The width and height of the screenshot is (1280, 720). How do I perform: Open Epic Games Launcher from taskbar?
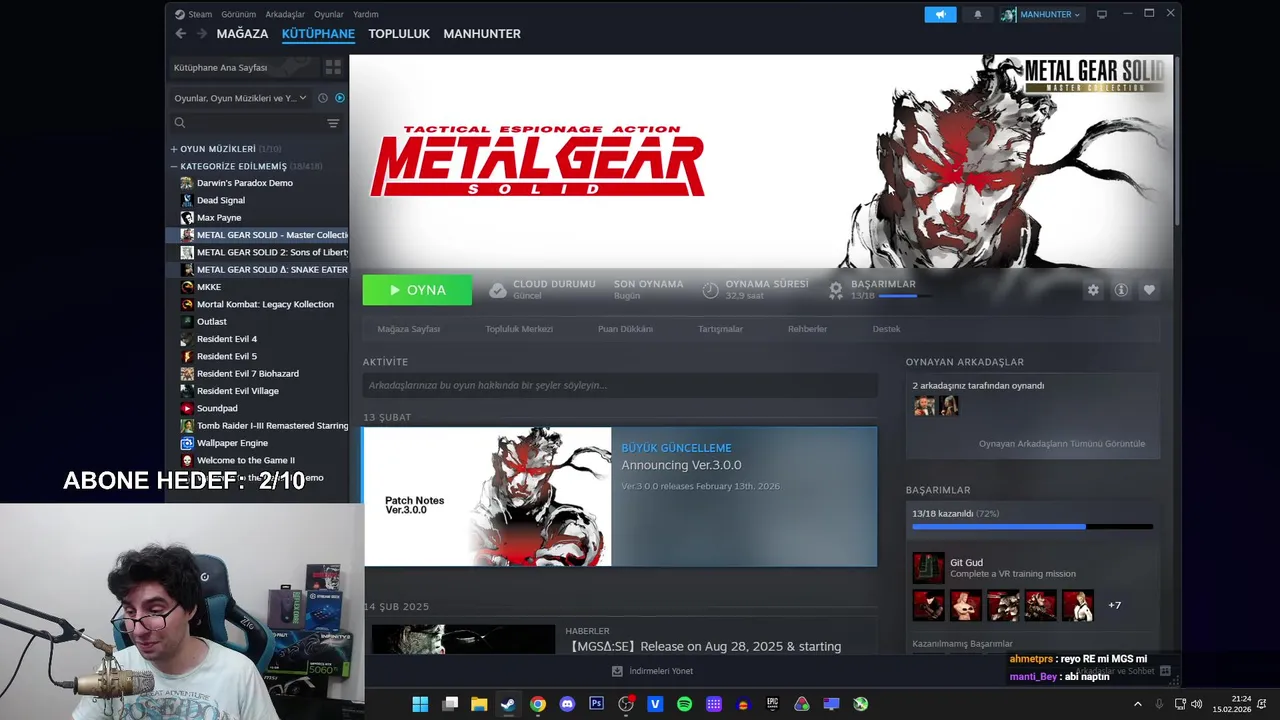772,704
